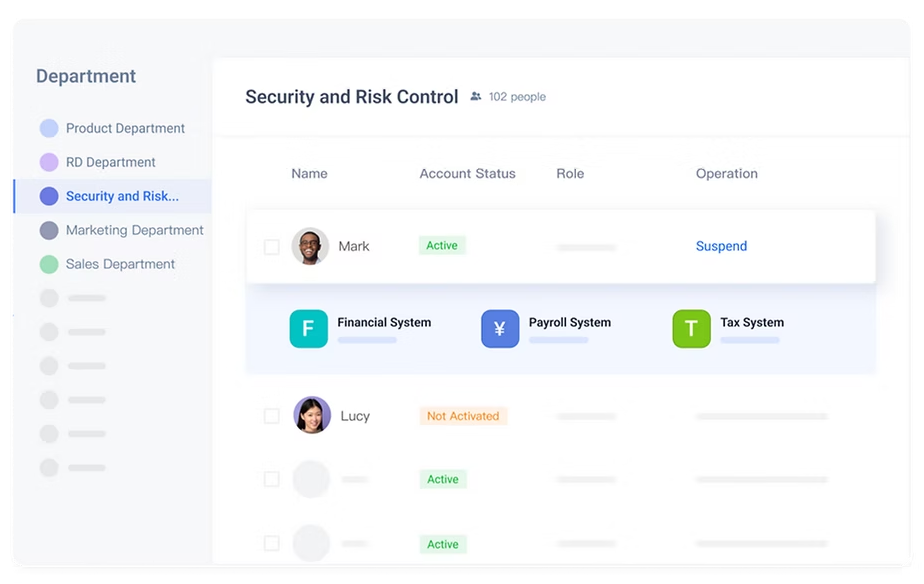Click the Department sidebar heading
The width and height of the screenshot is (924, 584).
pyautogui.click(x=86, y=76)
